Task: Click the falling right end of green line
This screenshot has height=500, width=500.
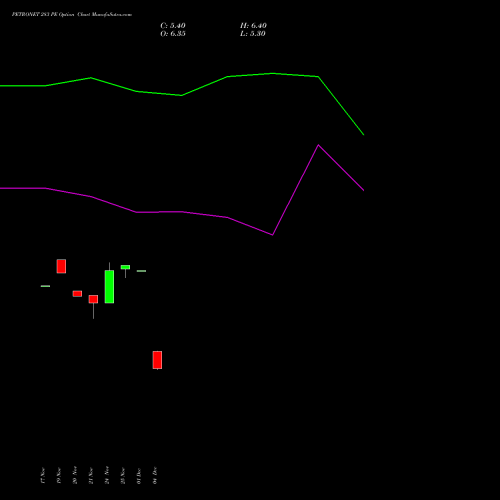Action: 363,134
